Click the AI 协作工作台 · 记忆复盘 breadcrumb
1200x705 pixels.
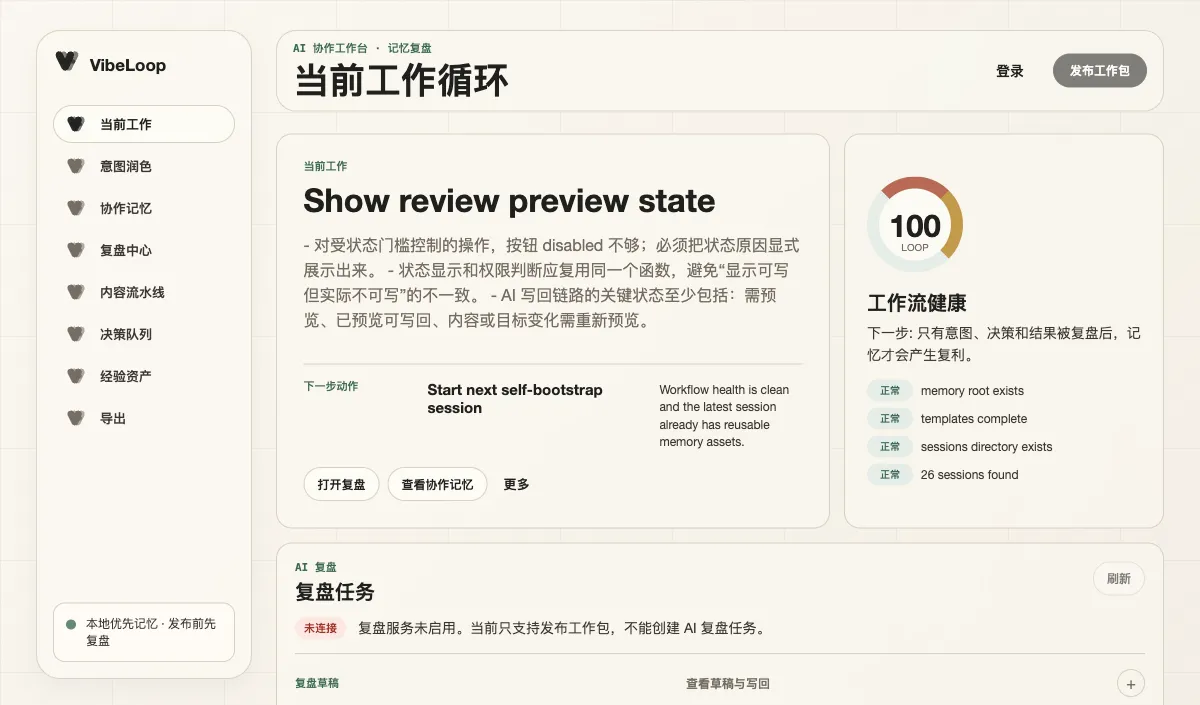(362, 48)
